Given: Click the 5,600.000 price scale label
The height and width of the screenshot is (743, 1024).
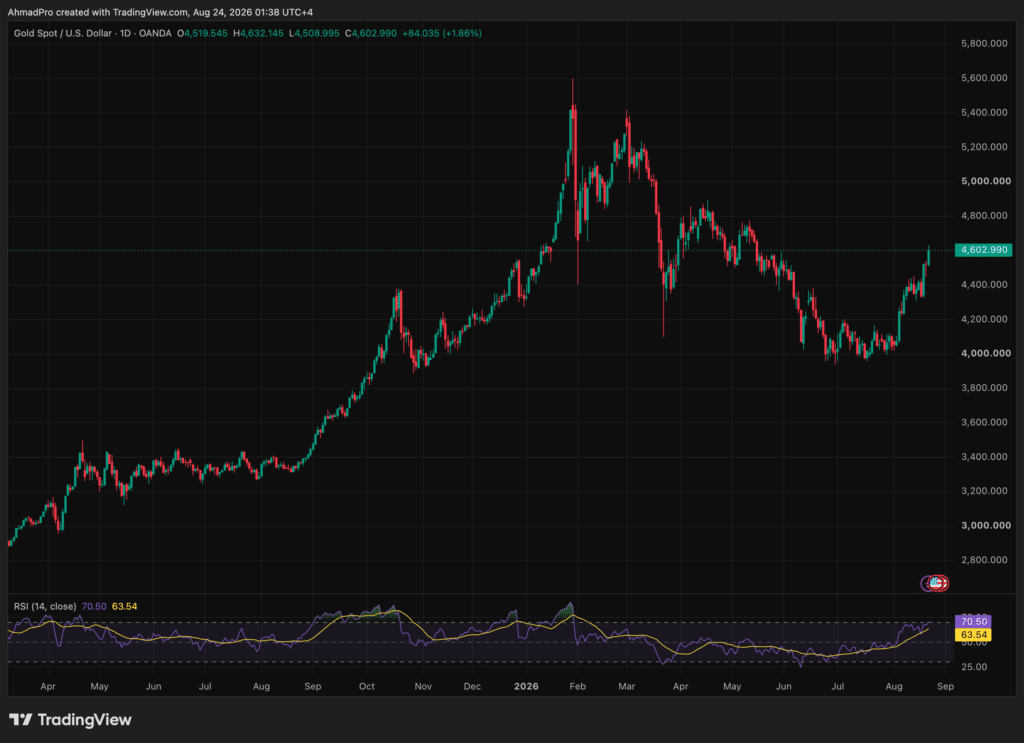Looking at the screenshot, I should tap(984, 78).
